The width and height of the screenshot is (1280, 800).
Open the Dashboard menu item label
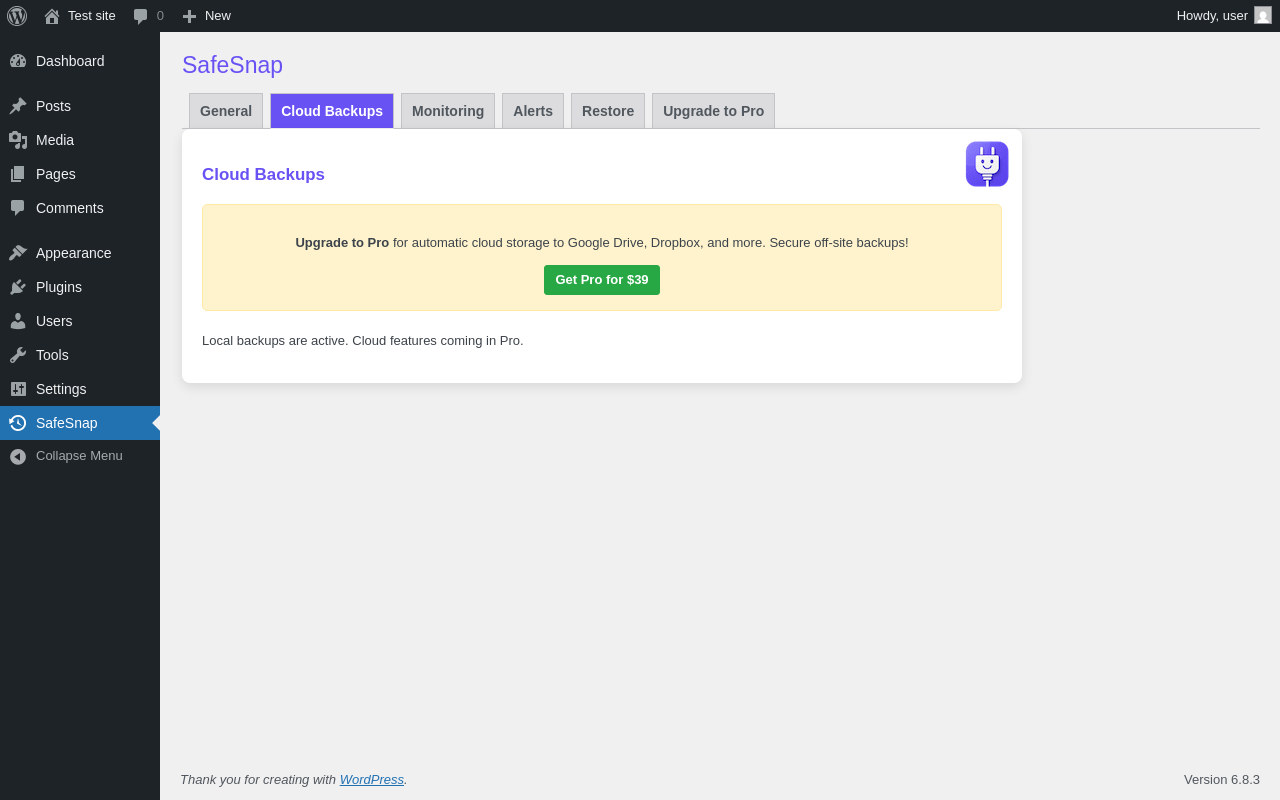click(70, 61)
